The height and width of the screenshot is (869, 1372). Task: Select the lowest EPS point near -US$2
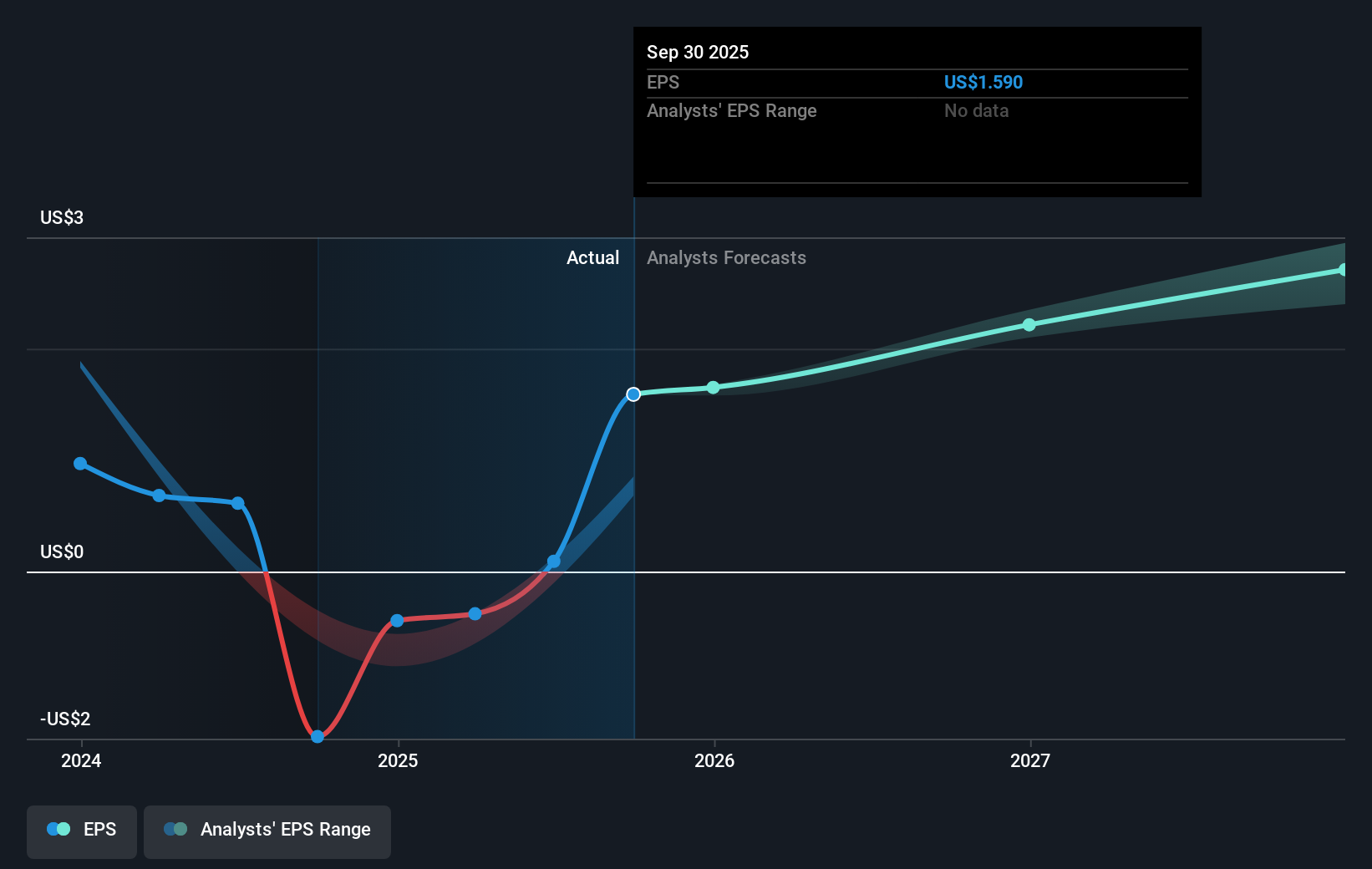pos(318,736)
